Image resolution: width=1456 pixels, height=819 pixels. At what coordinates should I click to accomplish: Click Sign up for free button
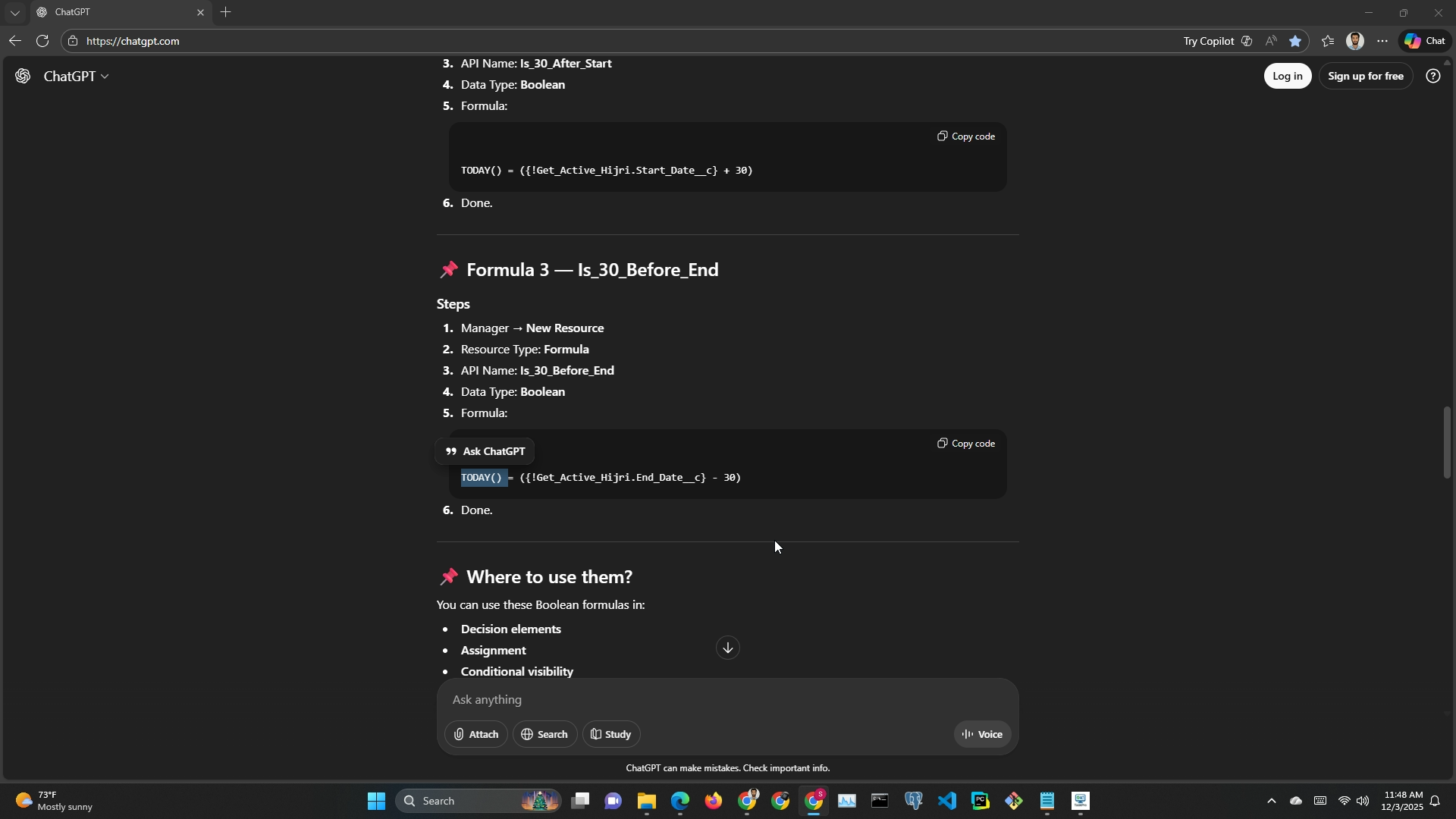1365,77
